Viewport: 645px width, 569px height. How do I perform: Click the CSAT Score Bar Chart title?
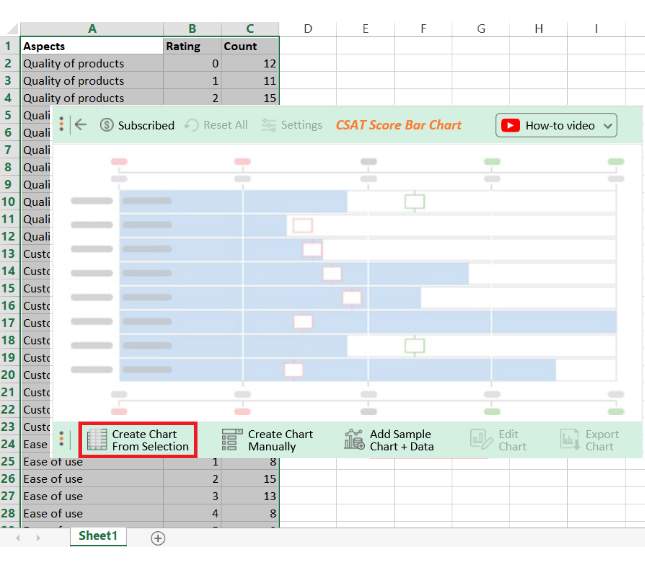pyautogui.click(x=398, y=125)
